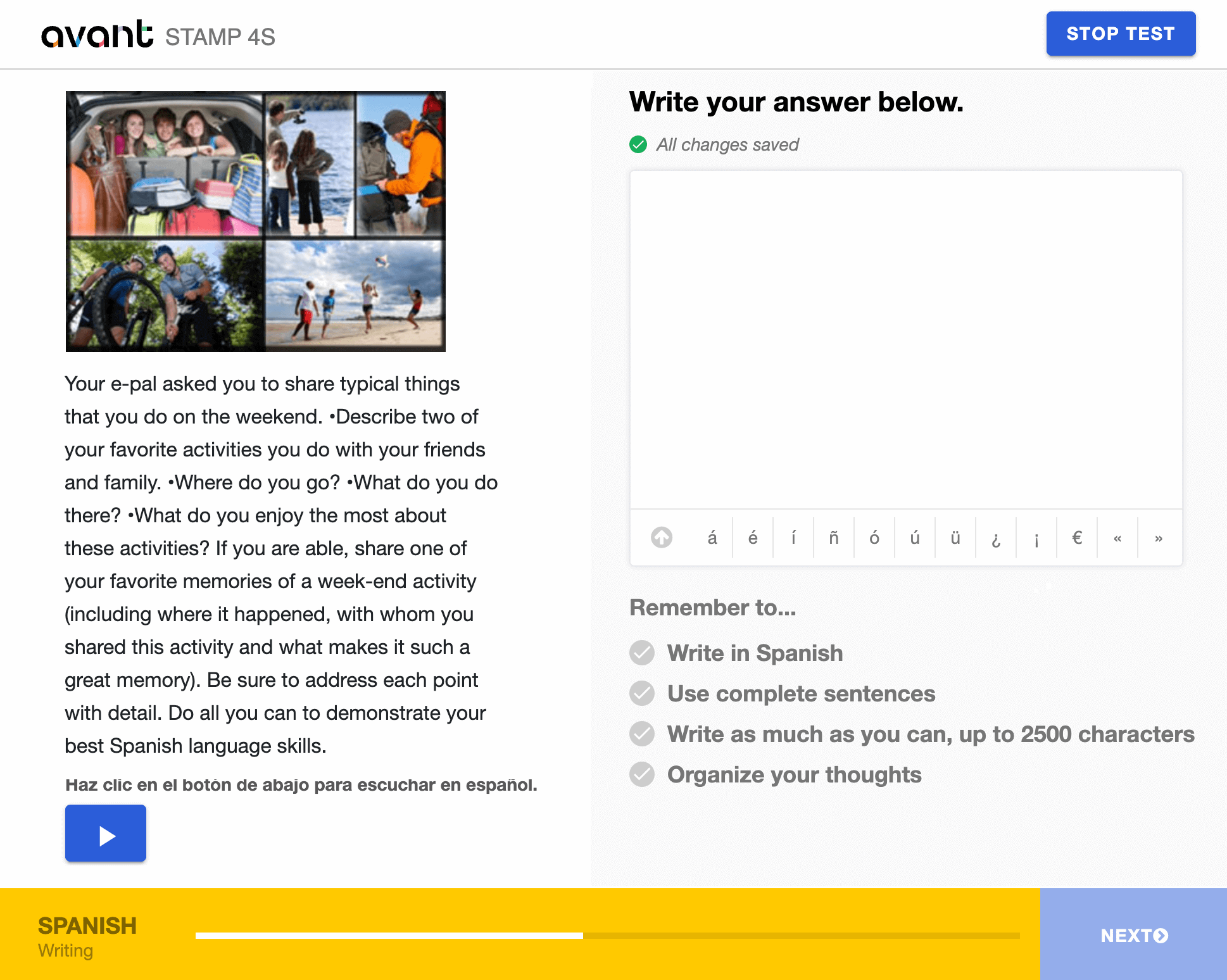Click the weekend activities photo collage

pyautogui.click(x=256, y=222)
